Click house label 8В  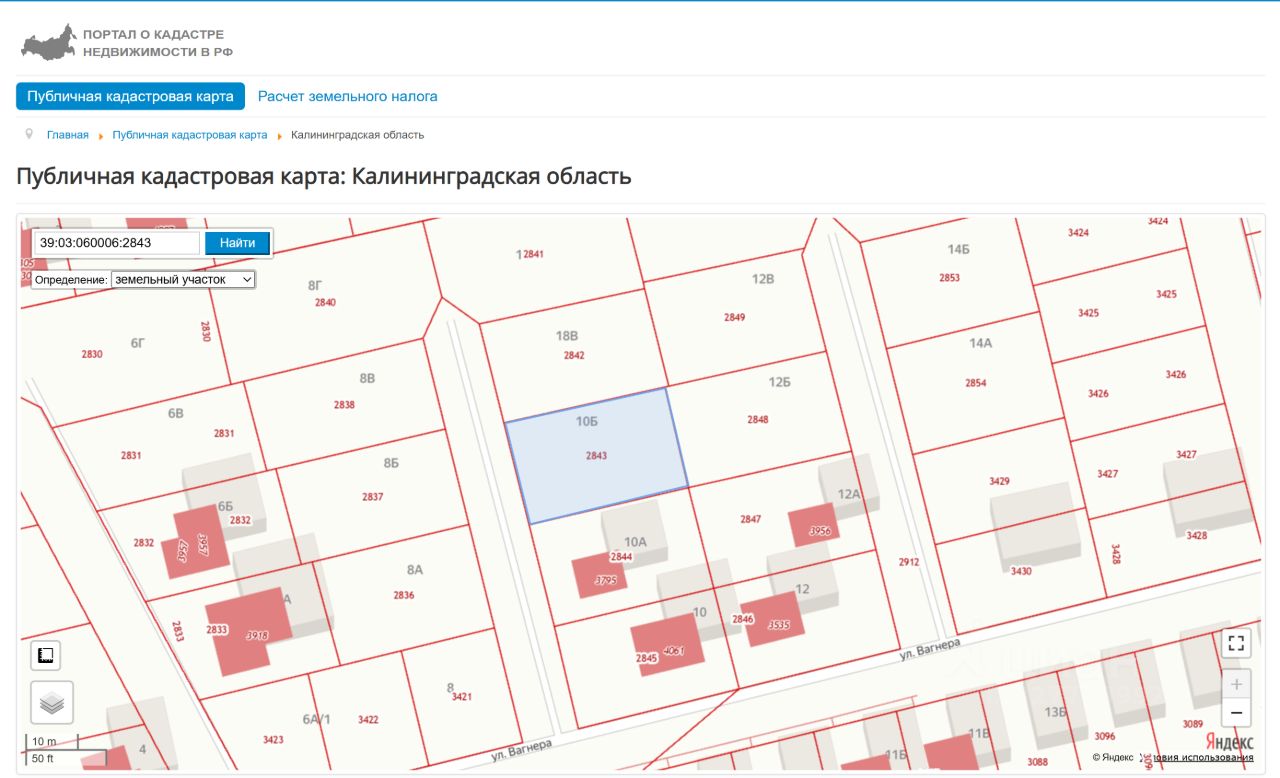367,379
